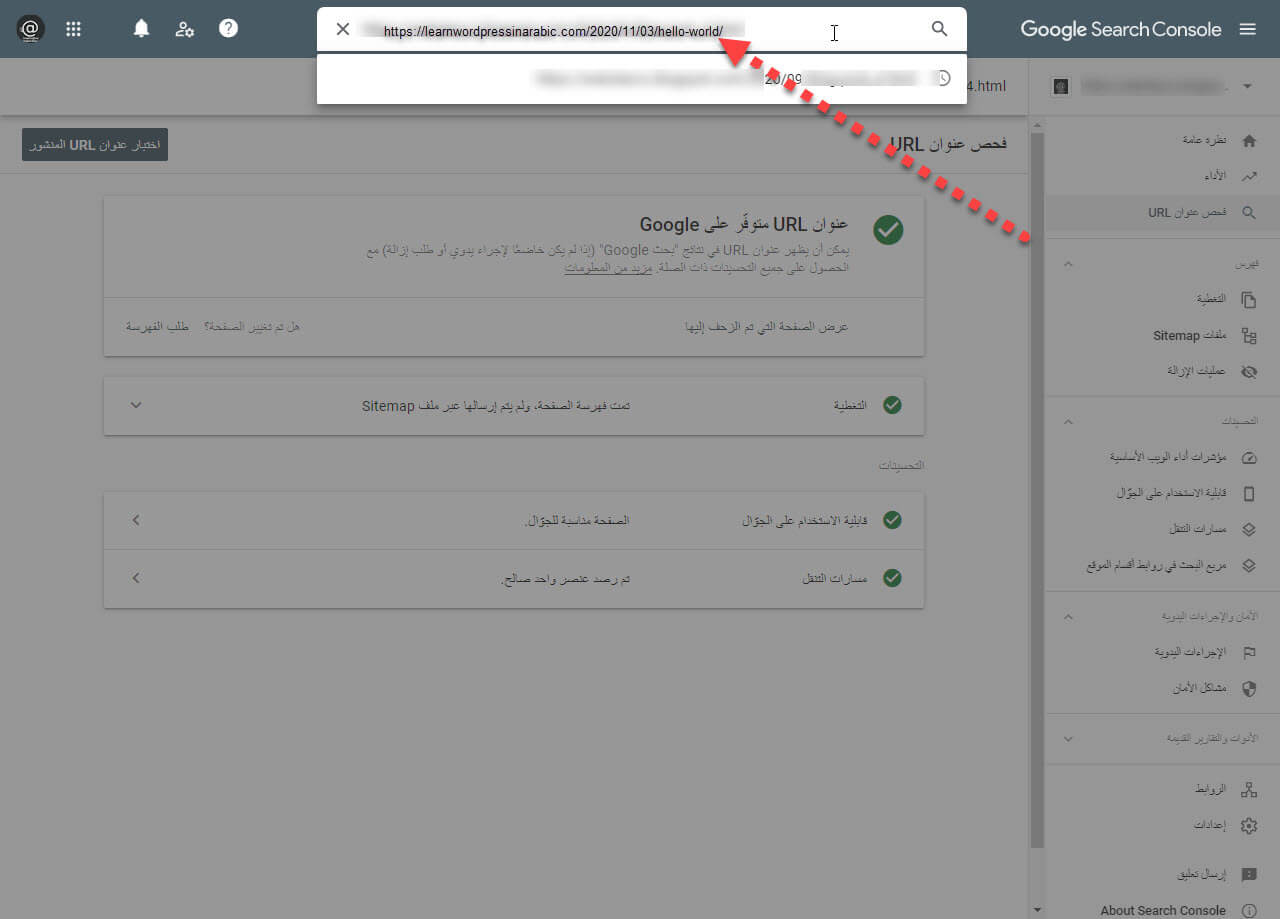Viewport: 1280px width, 919px height.
Task: Clear the URL search with X icon
Action: click(x=343, y=29)
